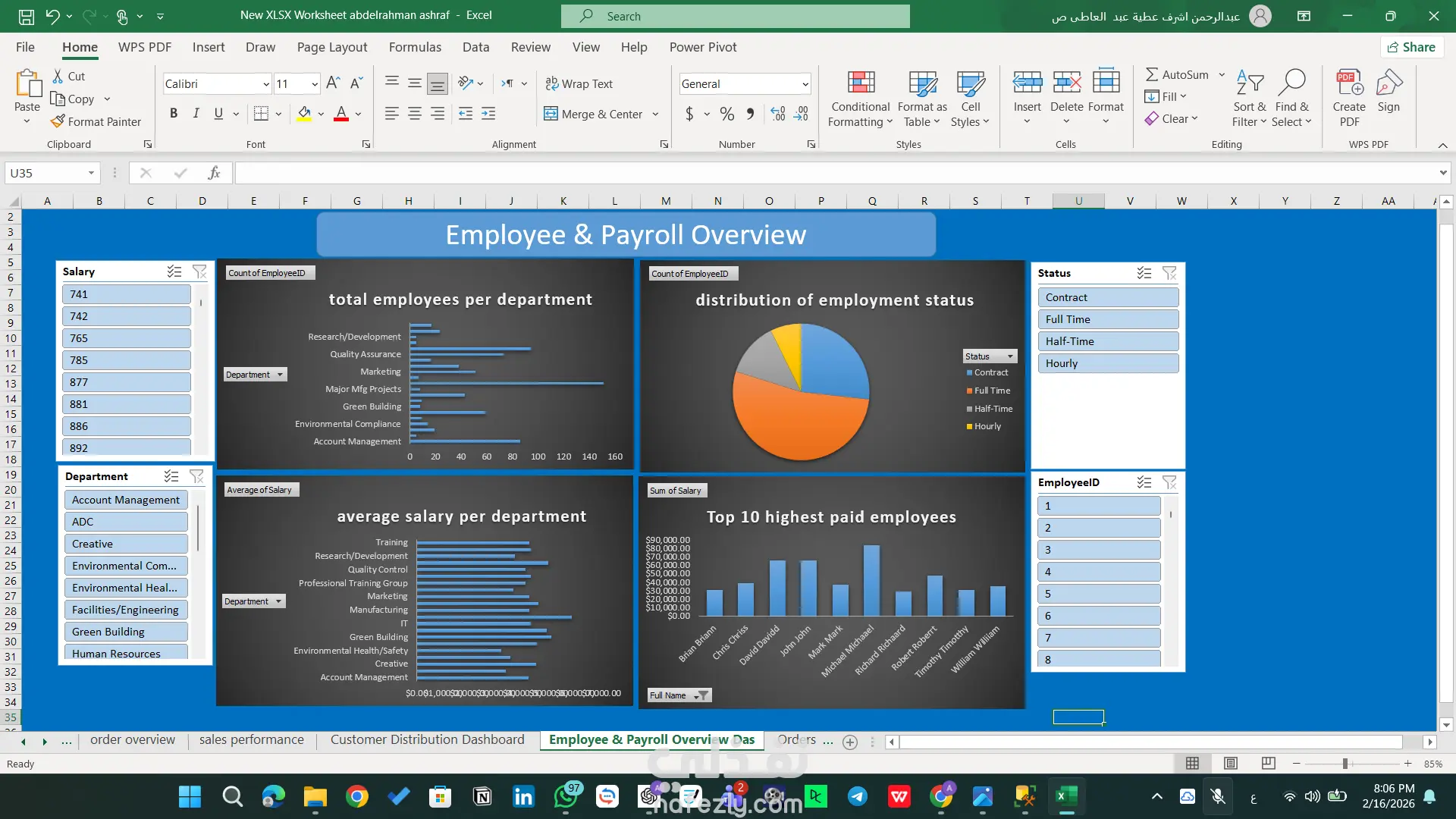Click the Create PDF icon

[x=1348, y=83]
